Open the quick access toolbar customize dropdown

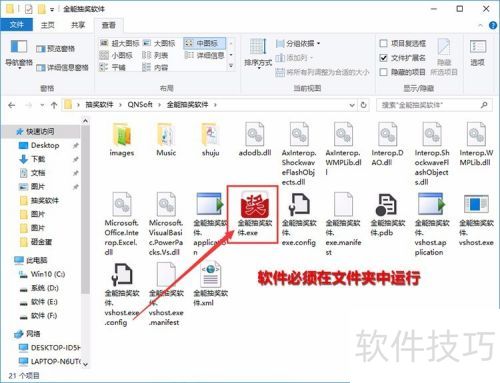52,10
